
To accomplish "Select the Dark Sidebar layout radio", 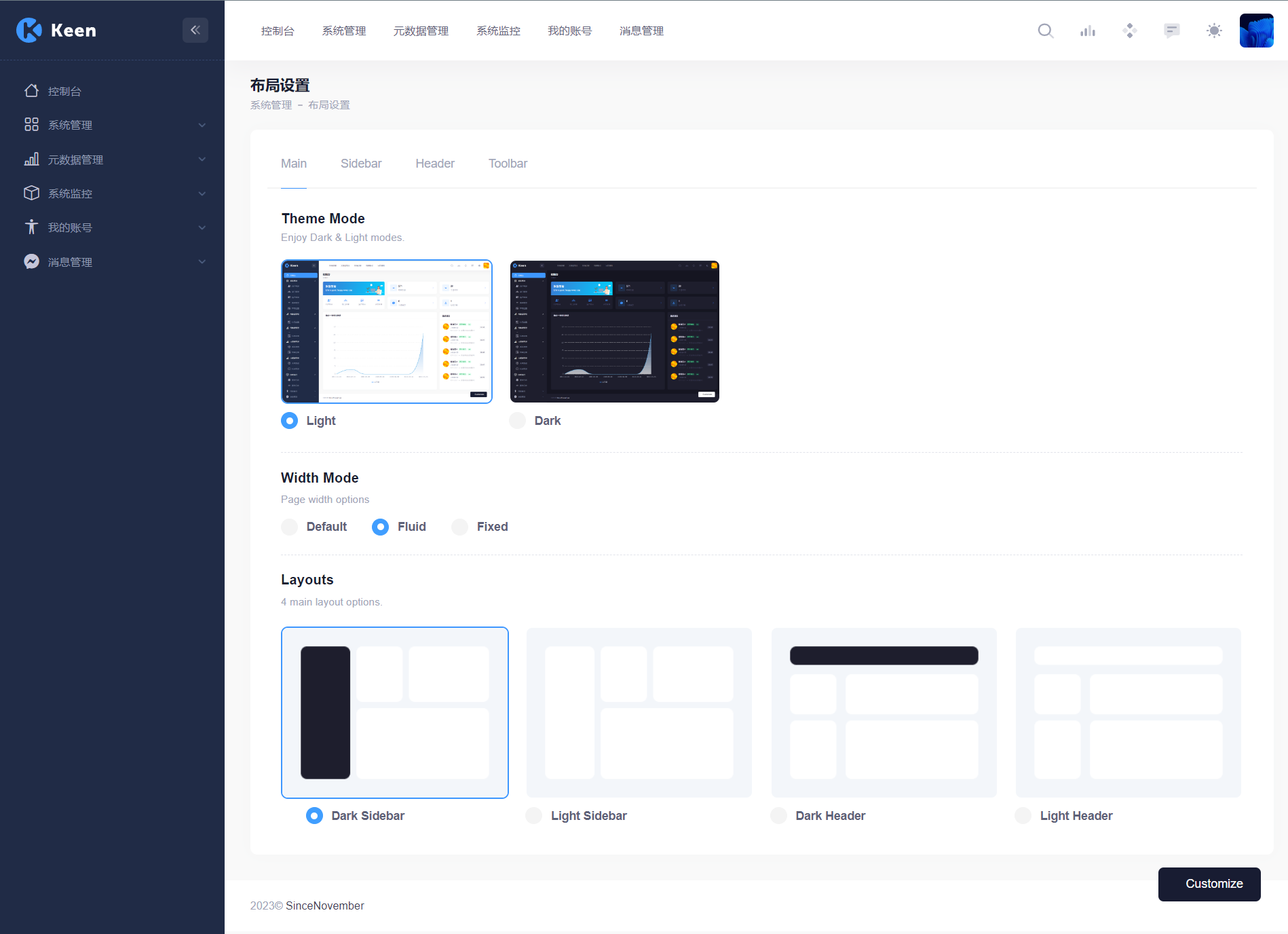I will pos(315,816).
